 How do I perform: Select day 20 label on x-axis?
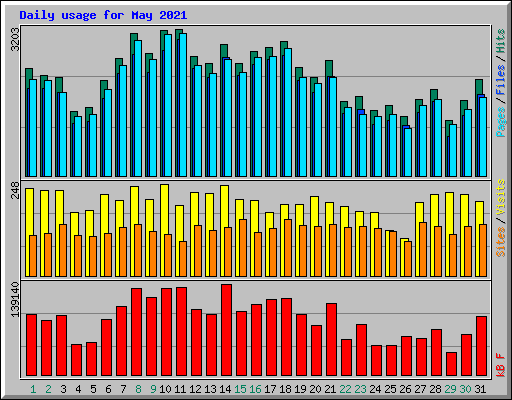pos(315,389)
